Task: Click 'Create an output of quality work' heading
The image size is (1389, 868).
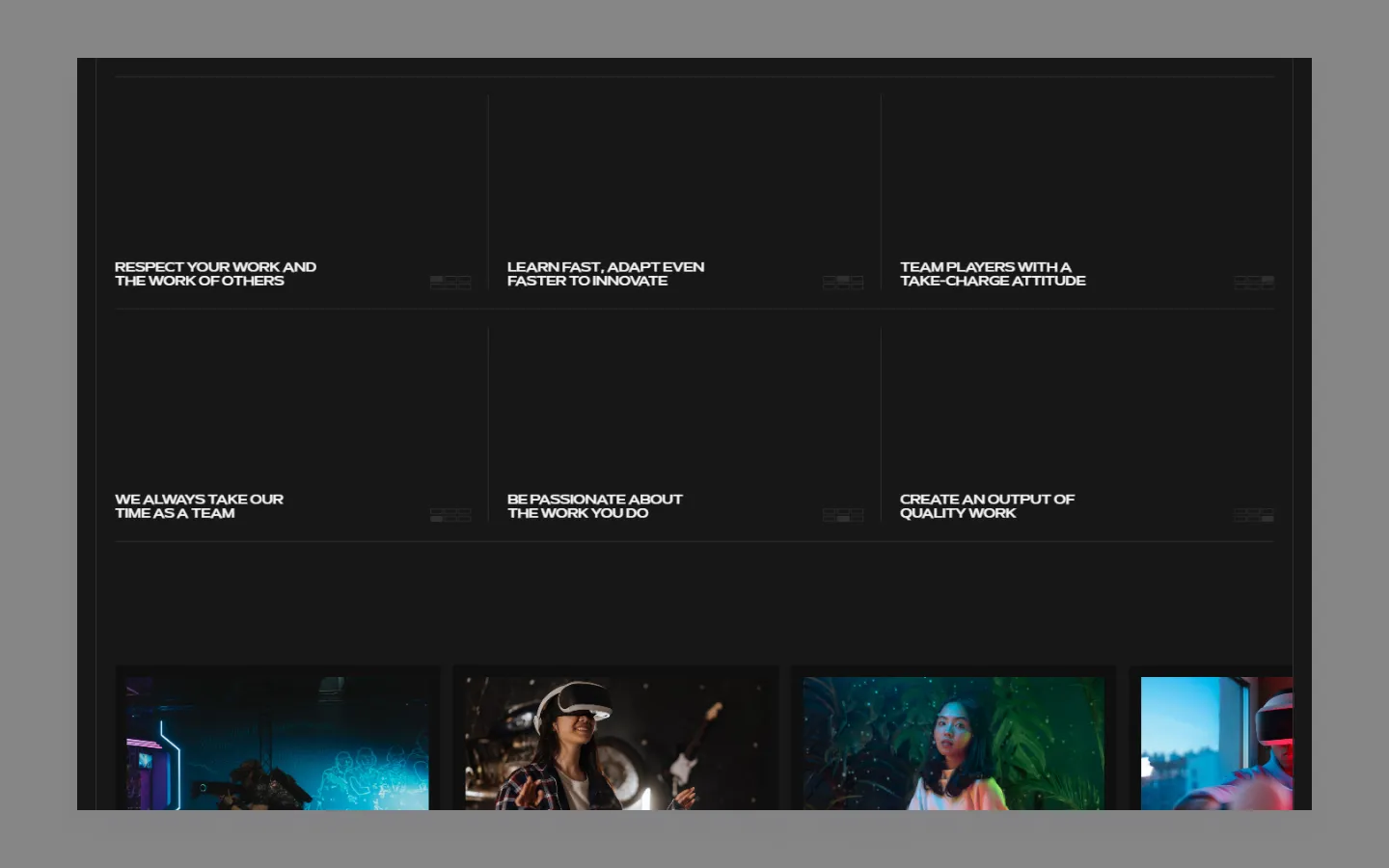Action: coord(986,506)
